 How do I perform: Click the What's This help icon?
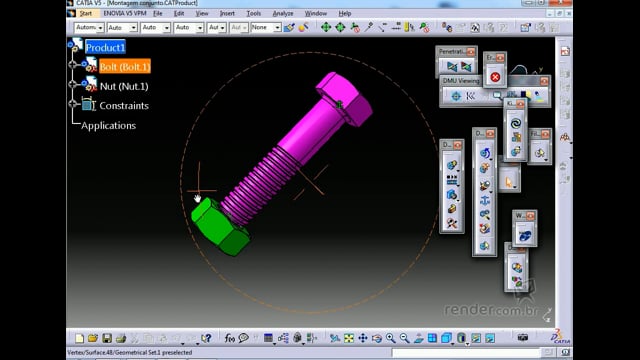click(207, 338)
